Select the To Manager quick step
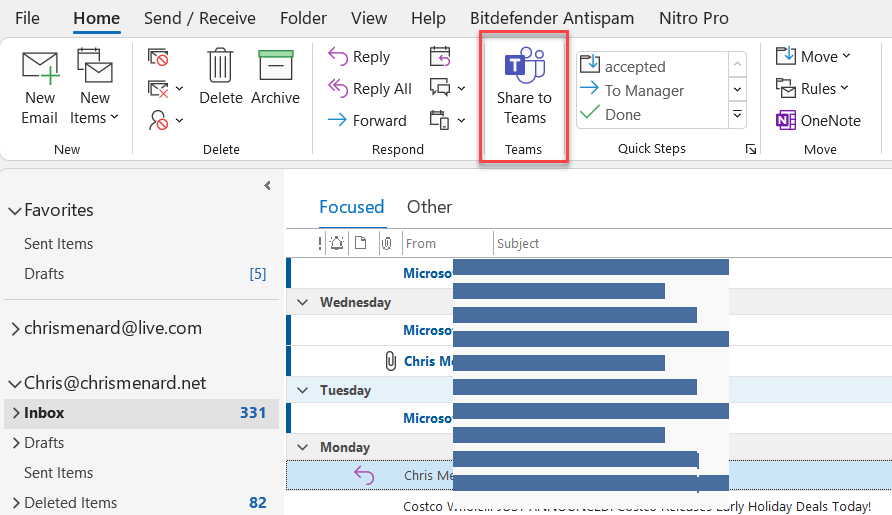Image resolution: width=892 pixels, height=515 pixels. point(644,90)
